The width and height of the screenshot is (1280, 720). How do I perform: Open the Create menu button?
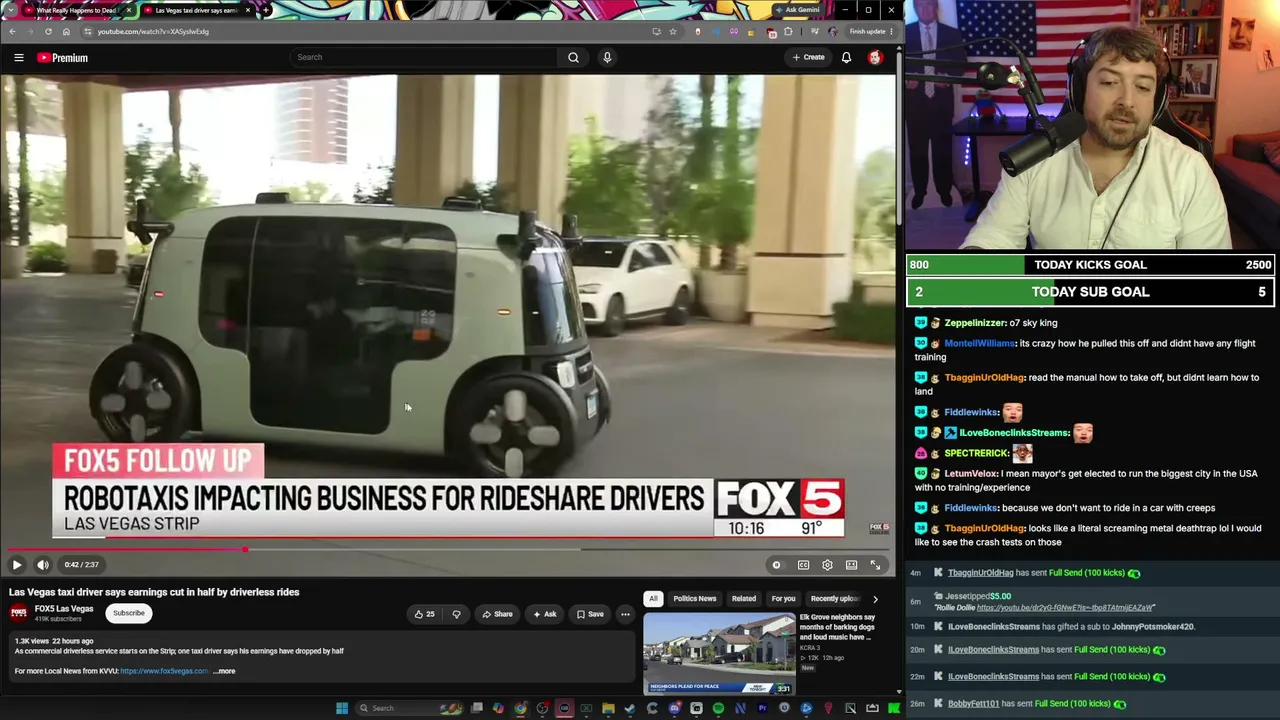pyautogui.click(x=808, y=57)
